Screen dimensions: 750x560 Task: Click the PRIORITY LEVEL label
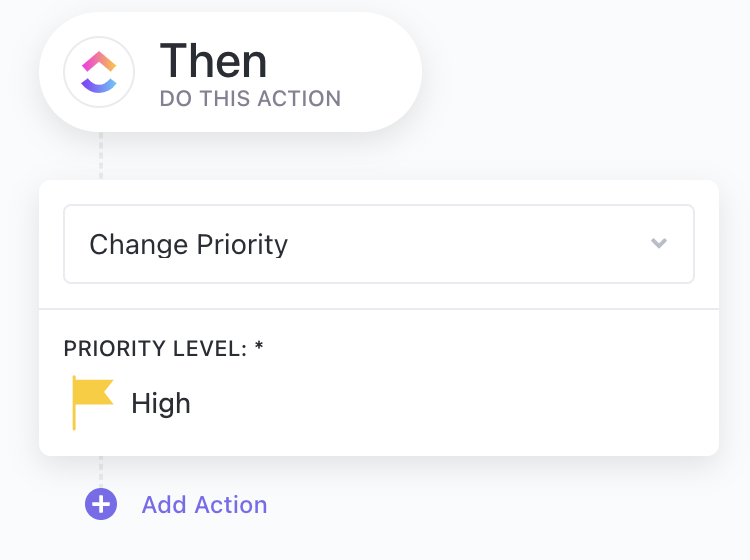[x=153, y=348]
